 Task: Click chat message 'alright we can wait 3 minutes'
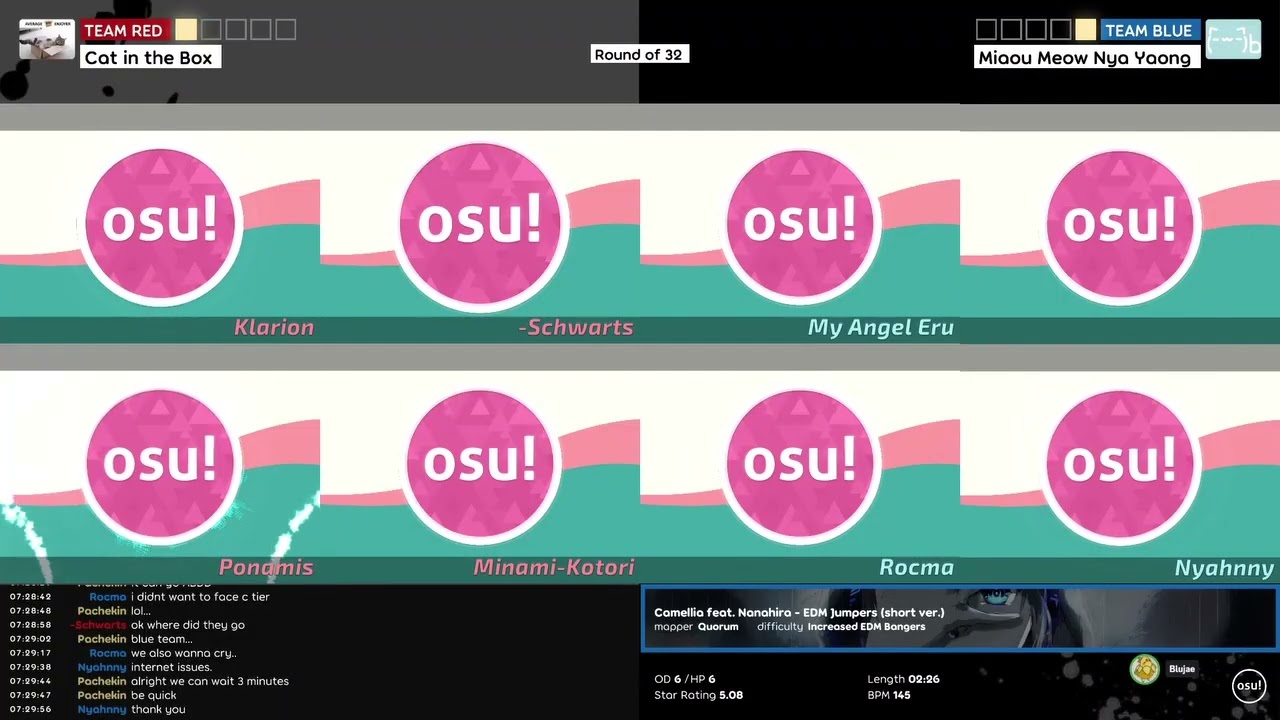tap(210, 681)
